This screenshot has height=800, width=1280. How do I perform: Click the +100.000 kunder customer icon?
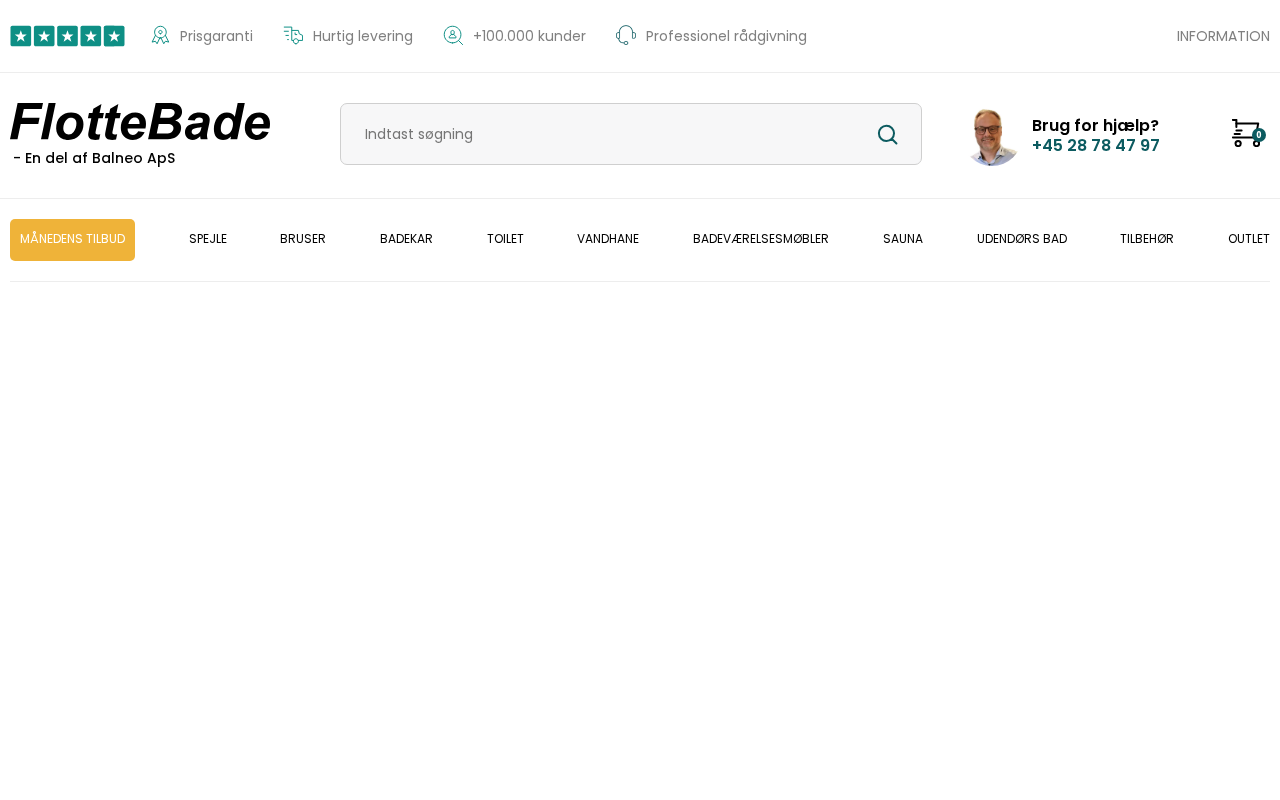click(x=453, y=36)
